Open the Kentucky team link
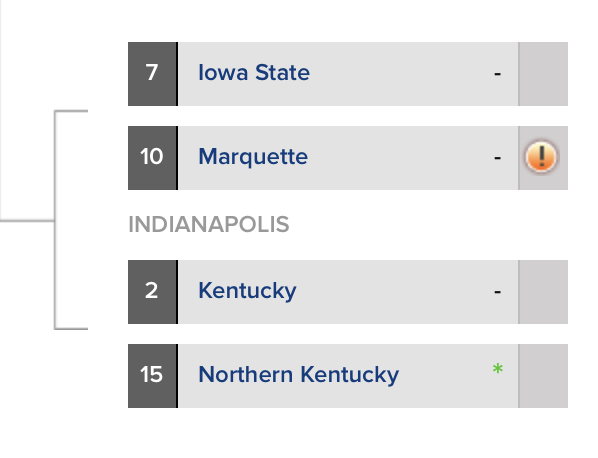Image resolution: width=598 pixels, height=458 pixels. pyautogui.click(x=247, y=291)
